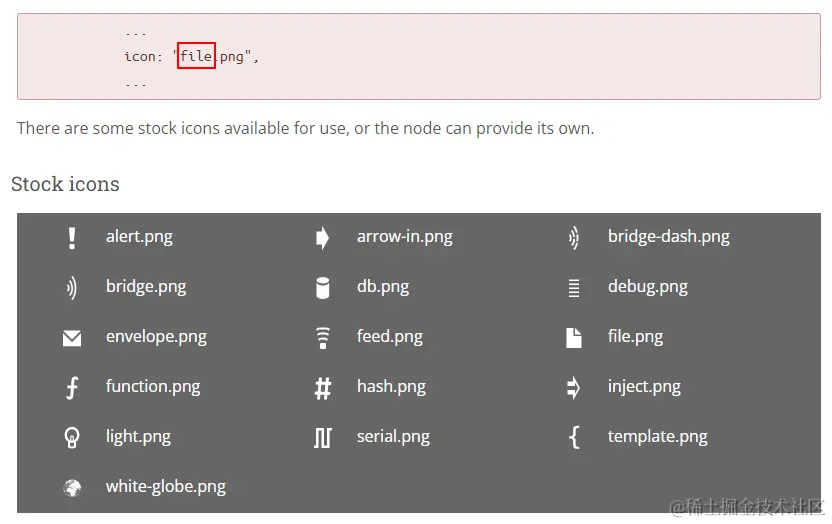Pick the bridge signal icon
This screenshot has height=524, width=832.
[71, 288]
